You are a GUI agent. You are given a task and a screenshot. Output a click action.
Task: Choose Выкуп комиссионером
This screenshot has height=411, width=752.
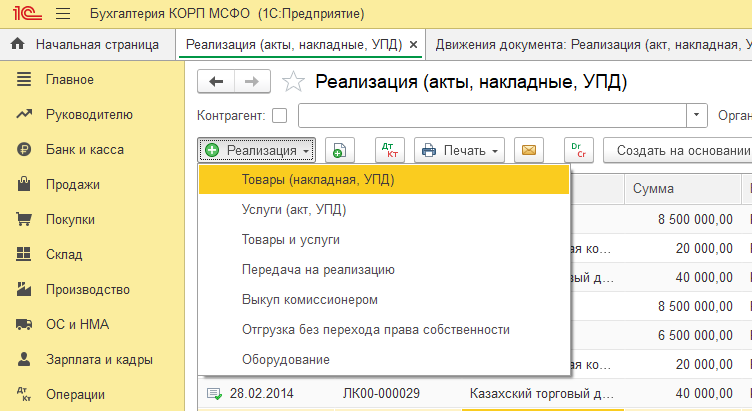[384, 300]
